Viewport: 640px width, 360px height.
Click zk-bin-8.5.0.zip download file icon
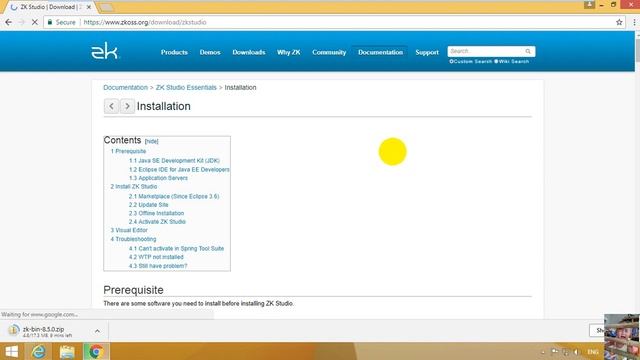tap(13, 330)
